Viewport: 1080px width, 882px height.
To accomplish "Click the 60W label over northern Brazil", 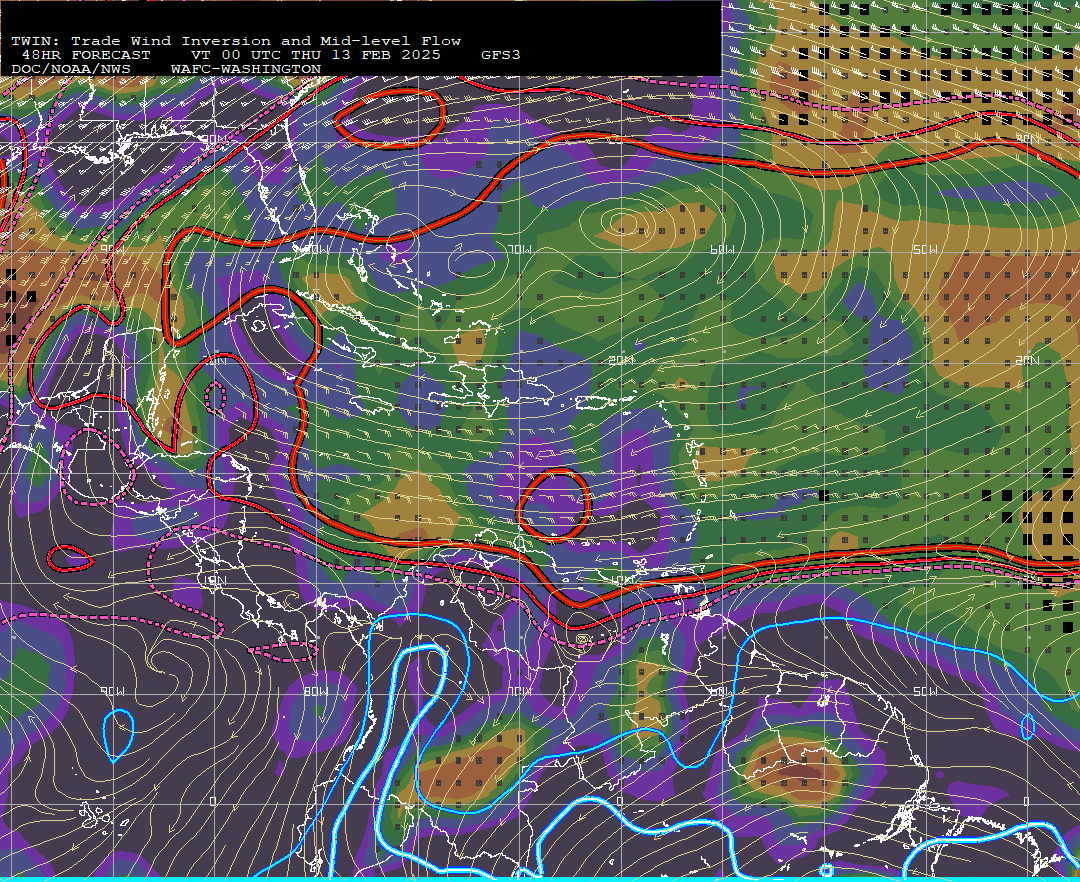I will click(x=723, y=691).
